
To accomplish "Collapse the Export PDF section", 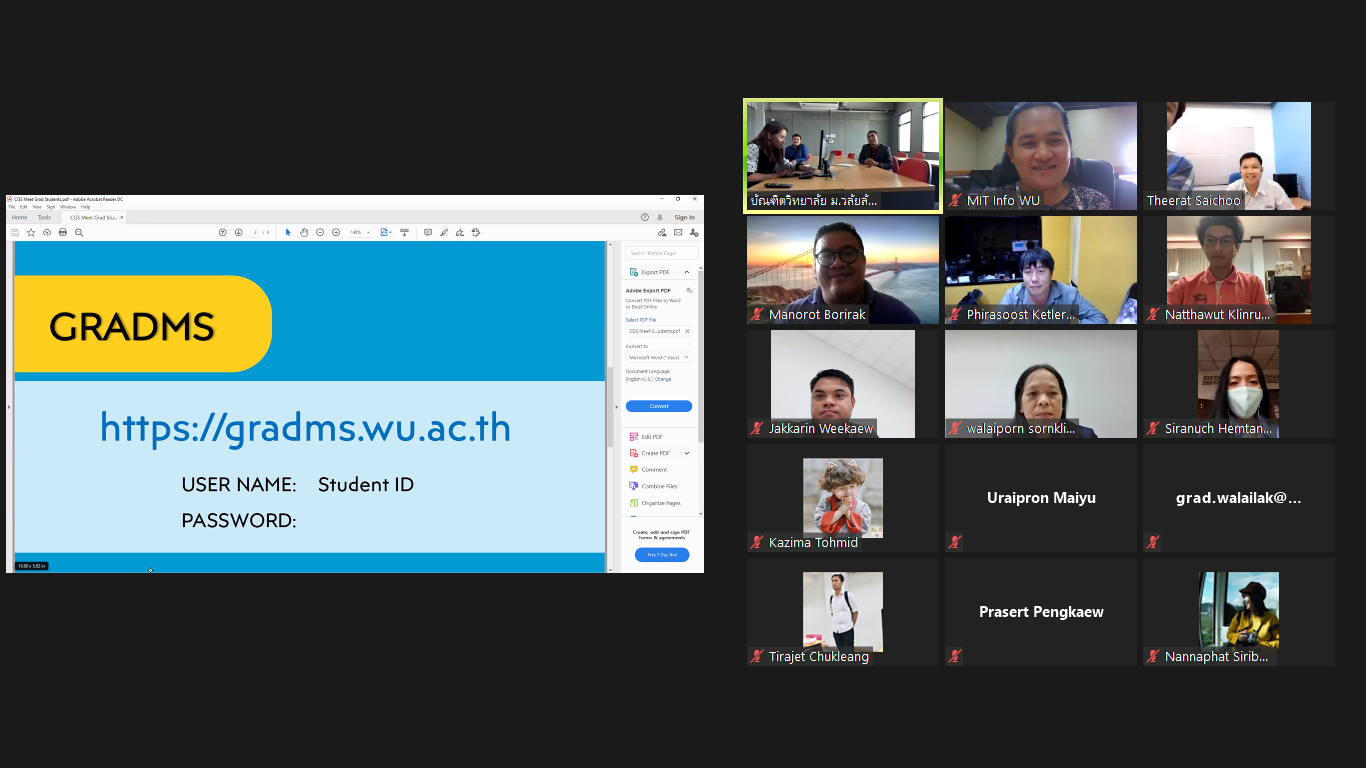I will click(x=687, y=272).
